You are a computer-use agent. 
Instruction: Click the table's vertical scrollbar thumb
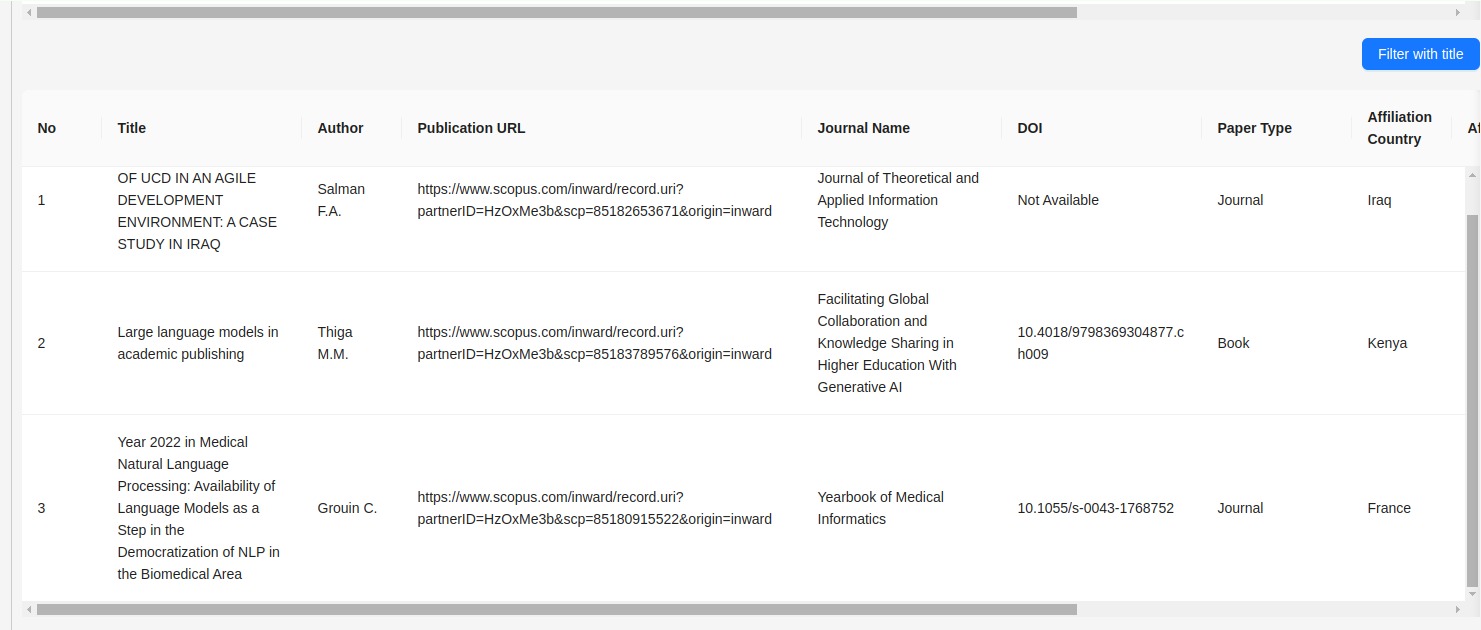(1471, 400)
